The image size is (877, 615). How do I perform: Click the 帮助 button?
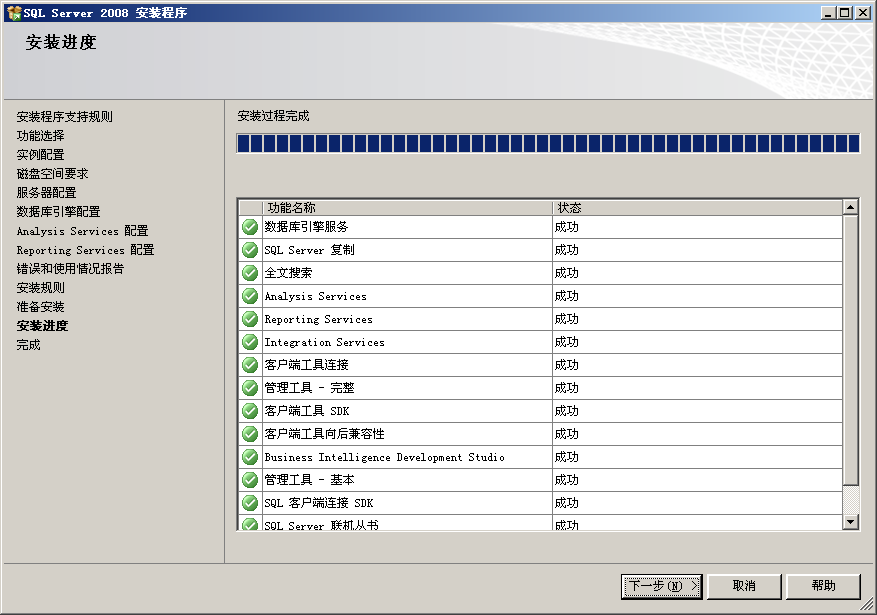tap(823, 586)
